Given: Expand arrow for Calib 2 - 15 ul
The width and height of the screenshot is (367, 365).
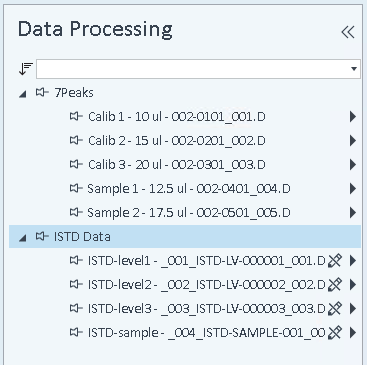Looking at the screenshot, I should [353, 141].
